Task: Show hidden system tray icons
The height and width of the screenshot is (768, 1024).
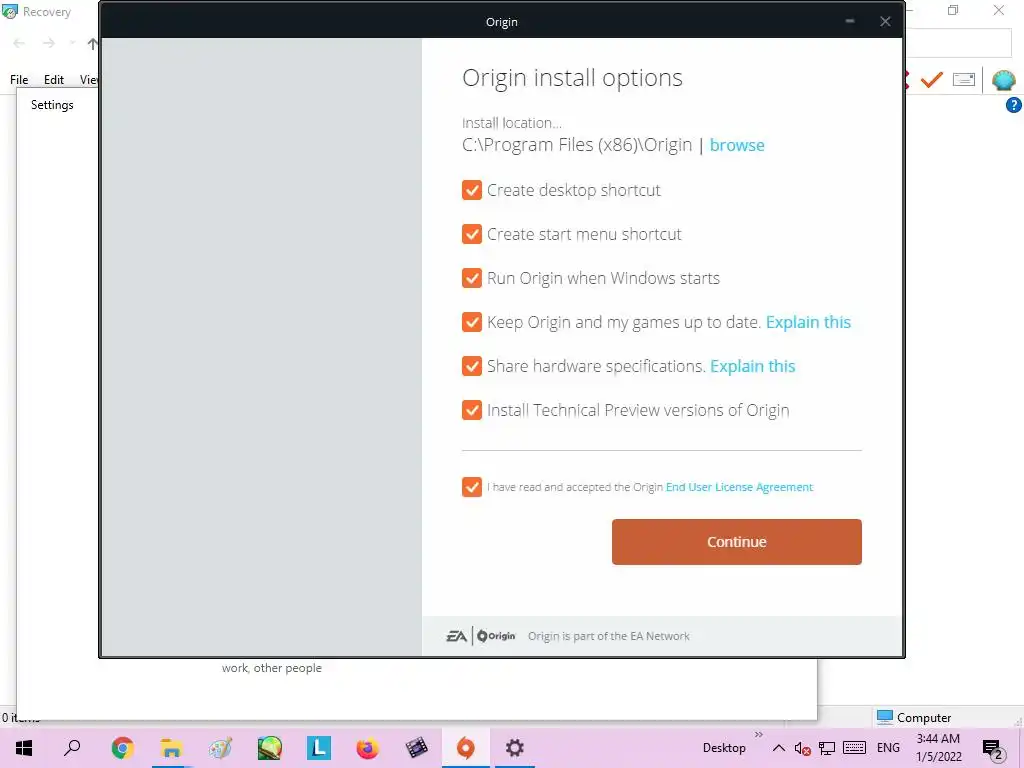Action: point(778,748)
